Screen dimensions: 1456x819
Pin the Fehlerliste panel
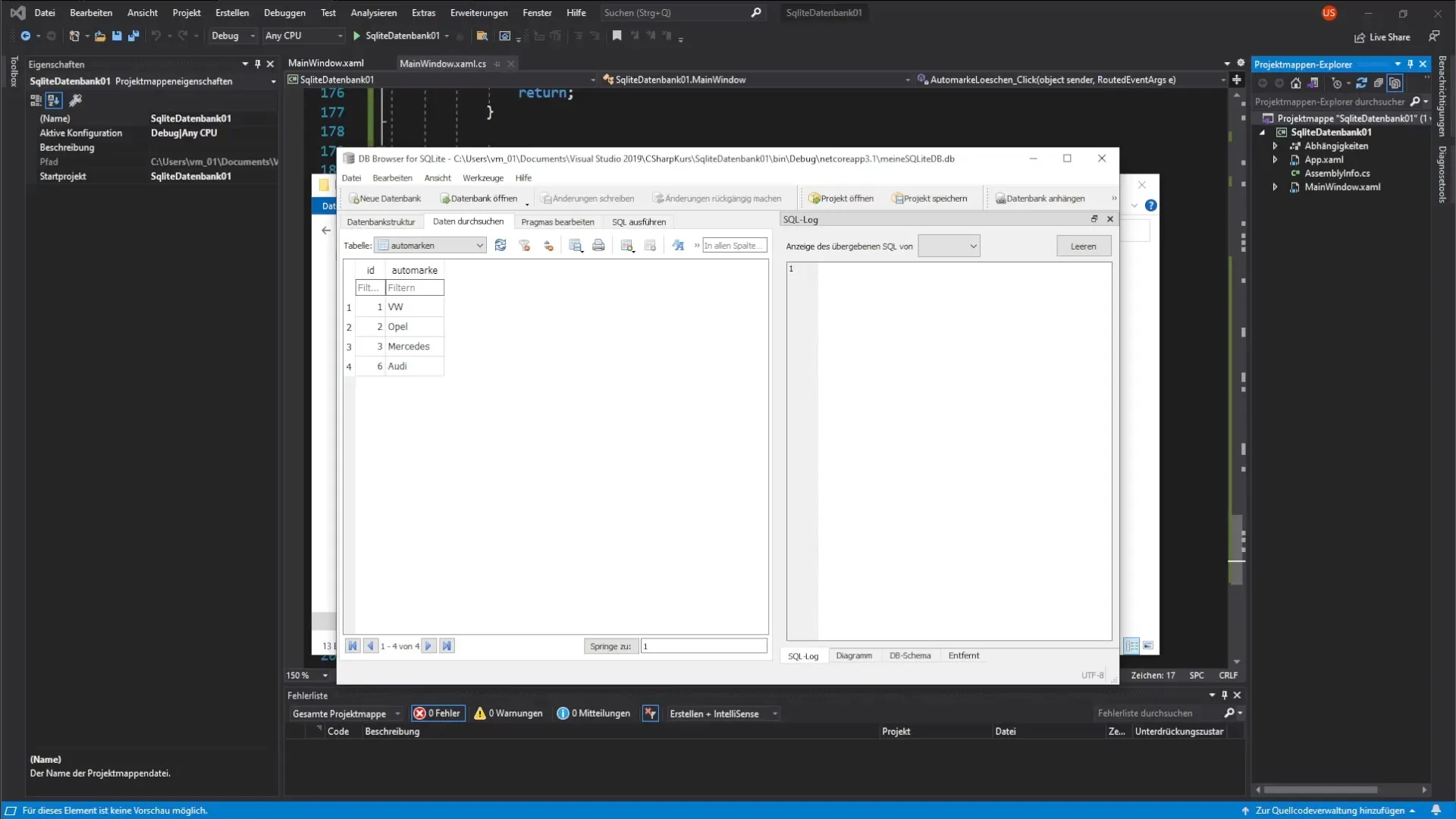(x=1224, y=695)
